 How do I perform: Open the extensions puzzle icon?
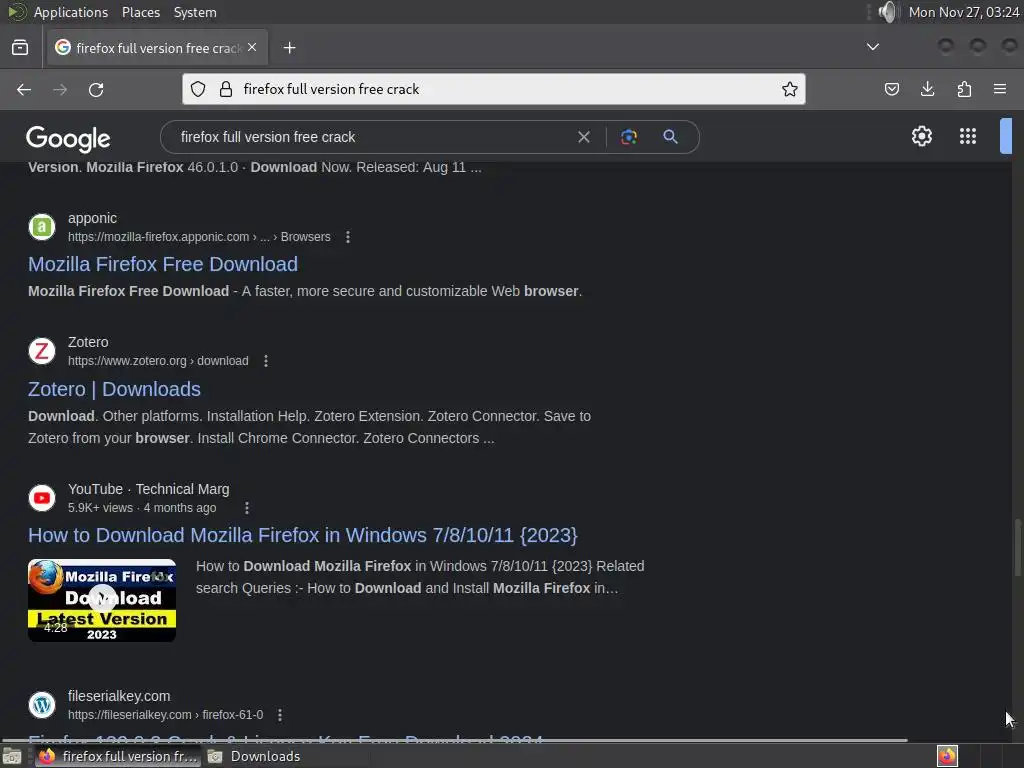pos(964,89)
